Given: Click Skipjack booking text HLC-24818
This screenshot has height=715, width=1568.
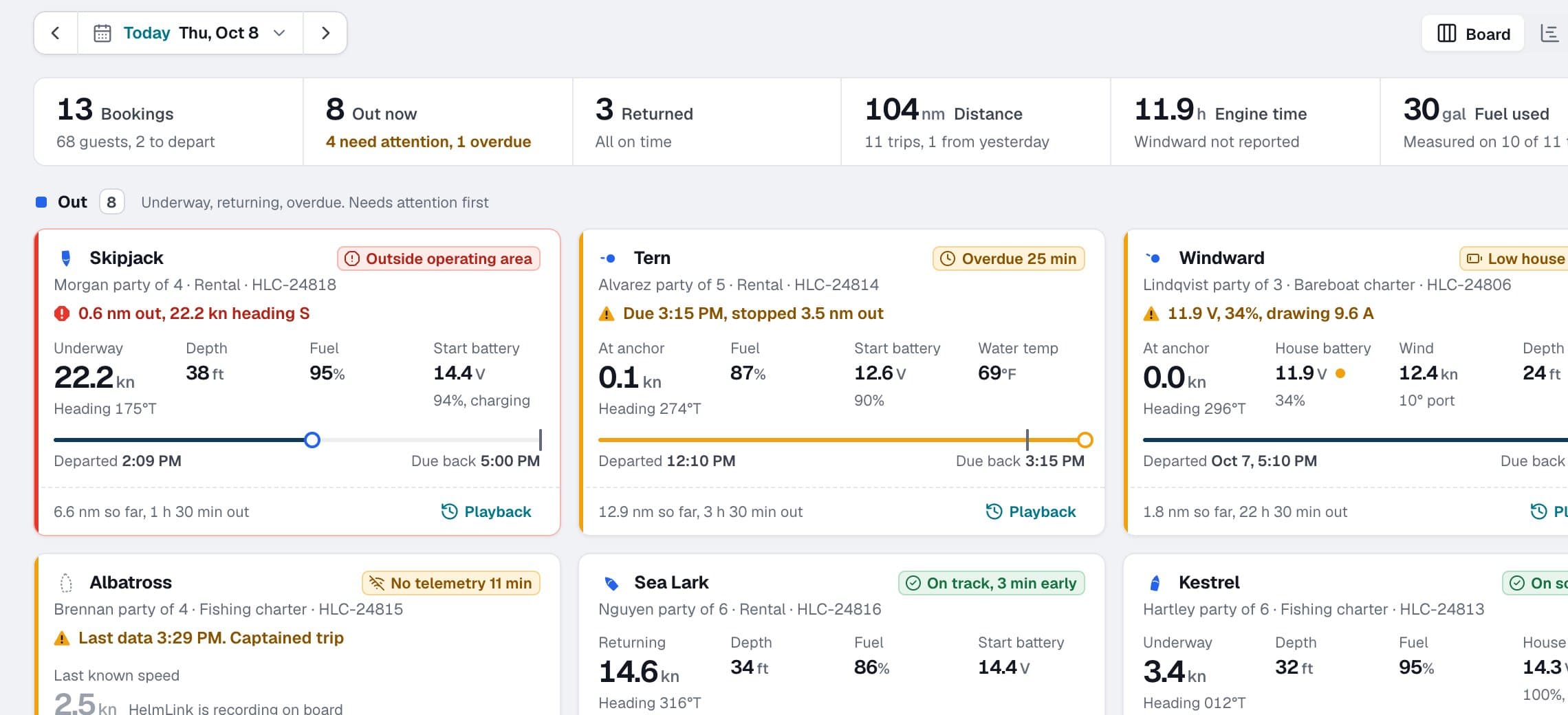Looking at the screenshot, I should 294,285.
